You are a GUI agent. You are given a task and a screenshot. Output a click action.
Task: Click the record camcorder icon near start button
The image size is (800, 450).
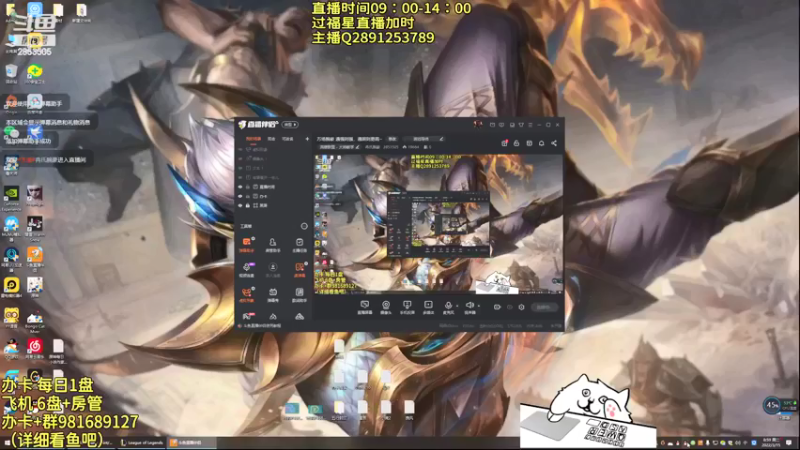pyautogui.click(x=497, y=307)
